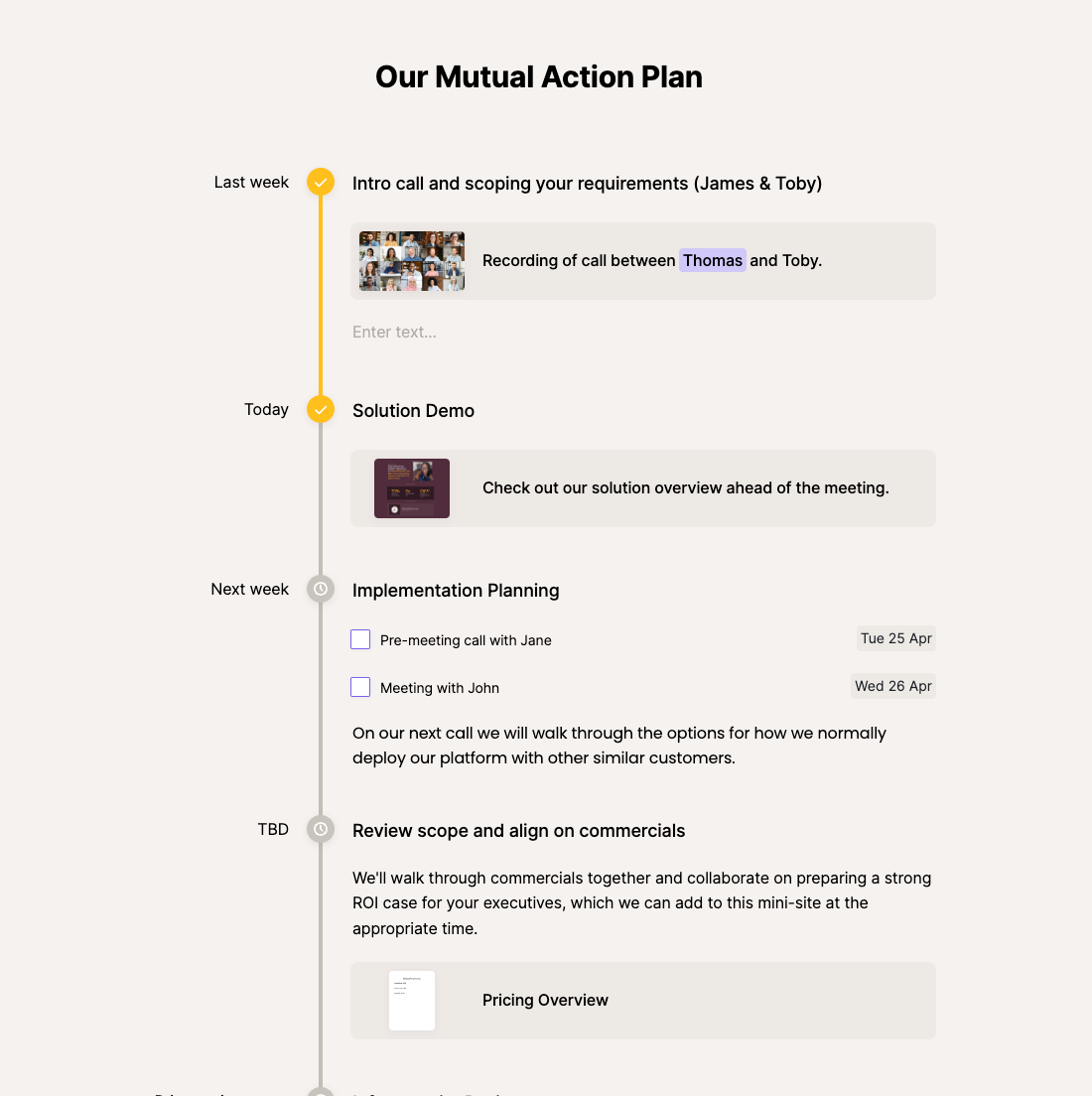The height and width of the screenshot is (1096, 1092).
Task: Click the TBD step clock icon
Action: click(x=321, y=829)
